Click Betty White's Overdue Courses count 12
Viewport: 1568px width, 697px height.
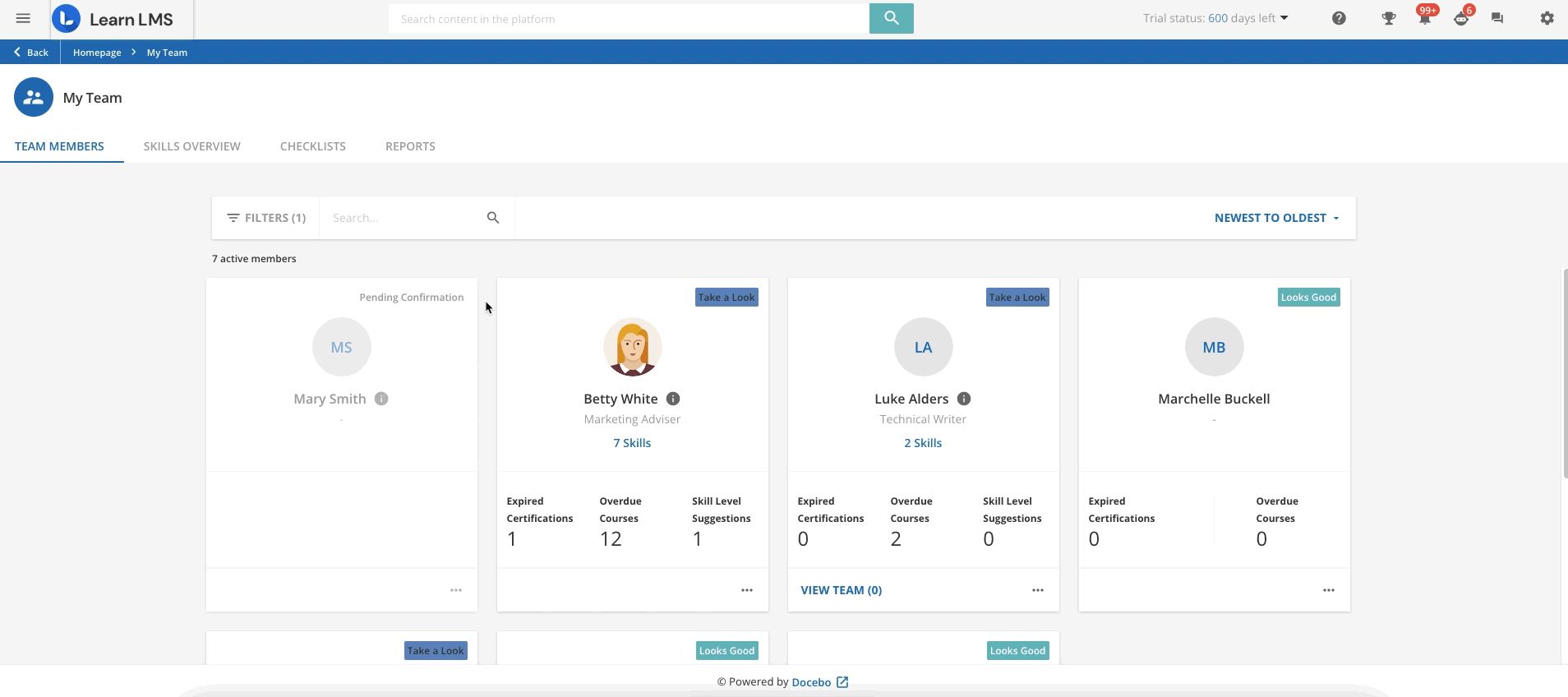[611, 539]
